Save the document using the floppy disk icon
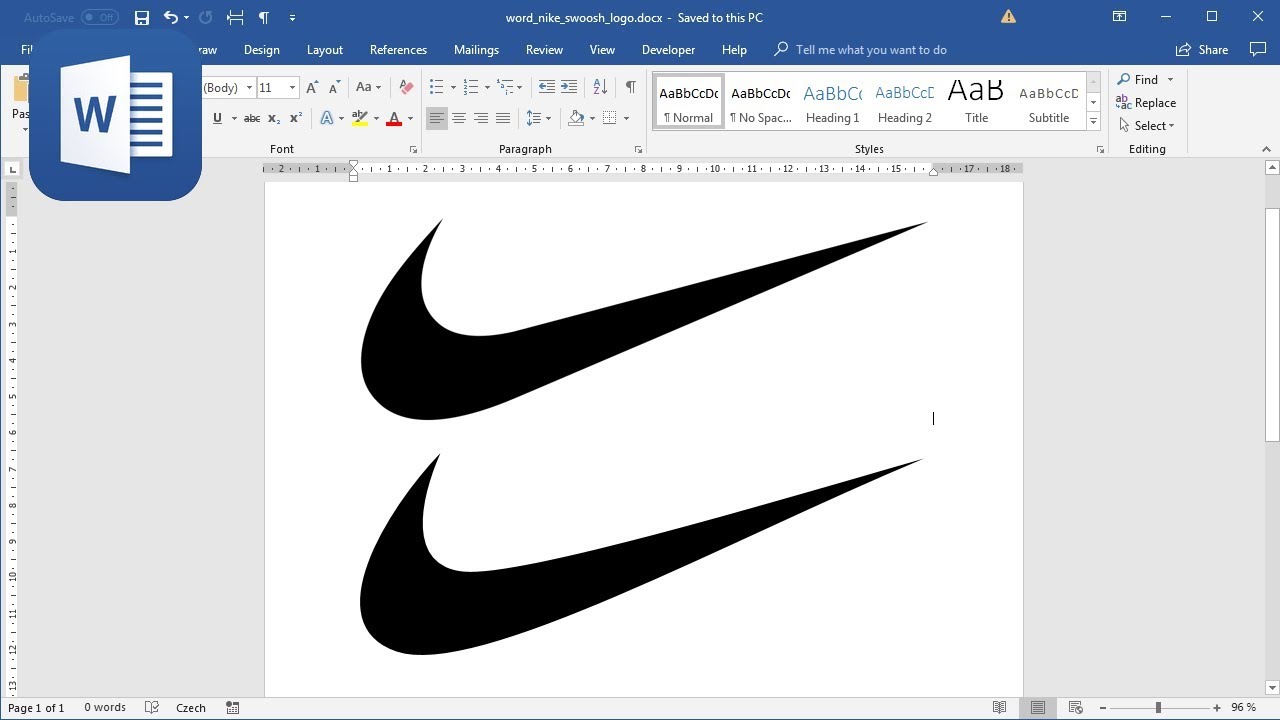The height and width of the screenshot is (720, 1280). 142,17
